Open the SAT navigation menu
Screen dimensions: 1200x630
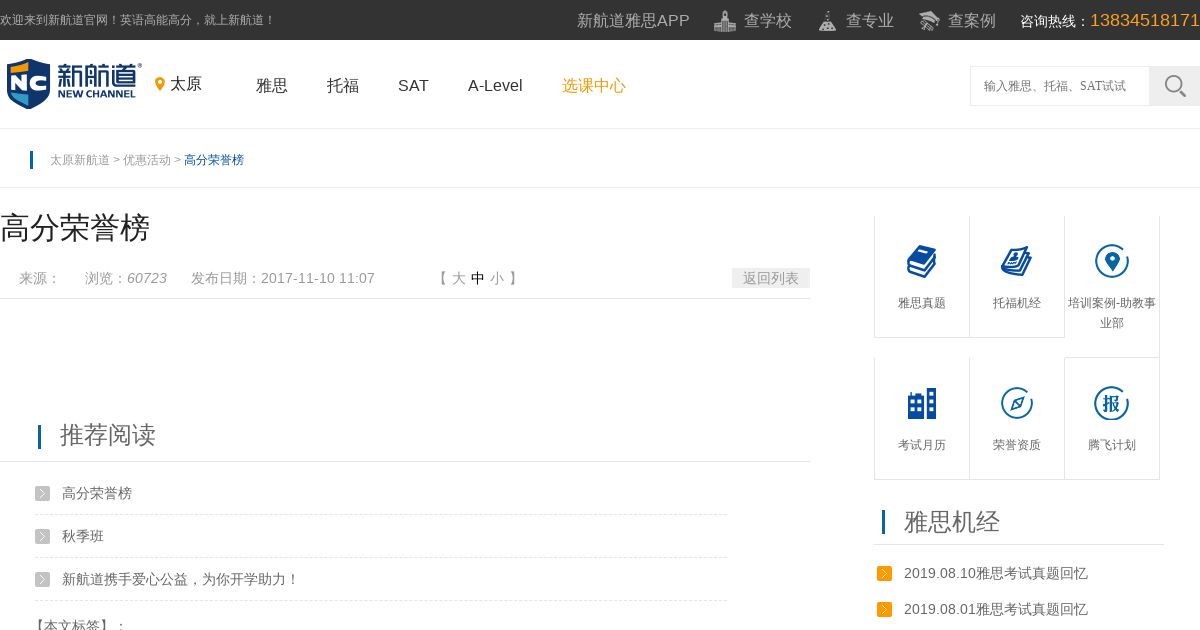413,85
